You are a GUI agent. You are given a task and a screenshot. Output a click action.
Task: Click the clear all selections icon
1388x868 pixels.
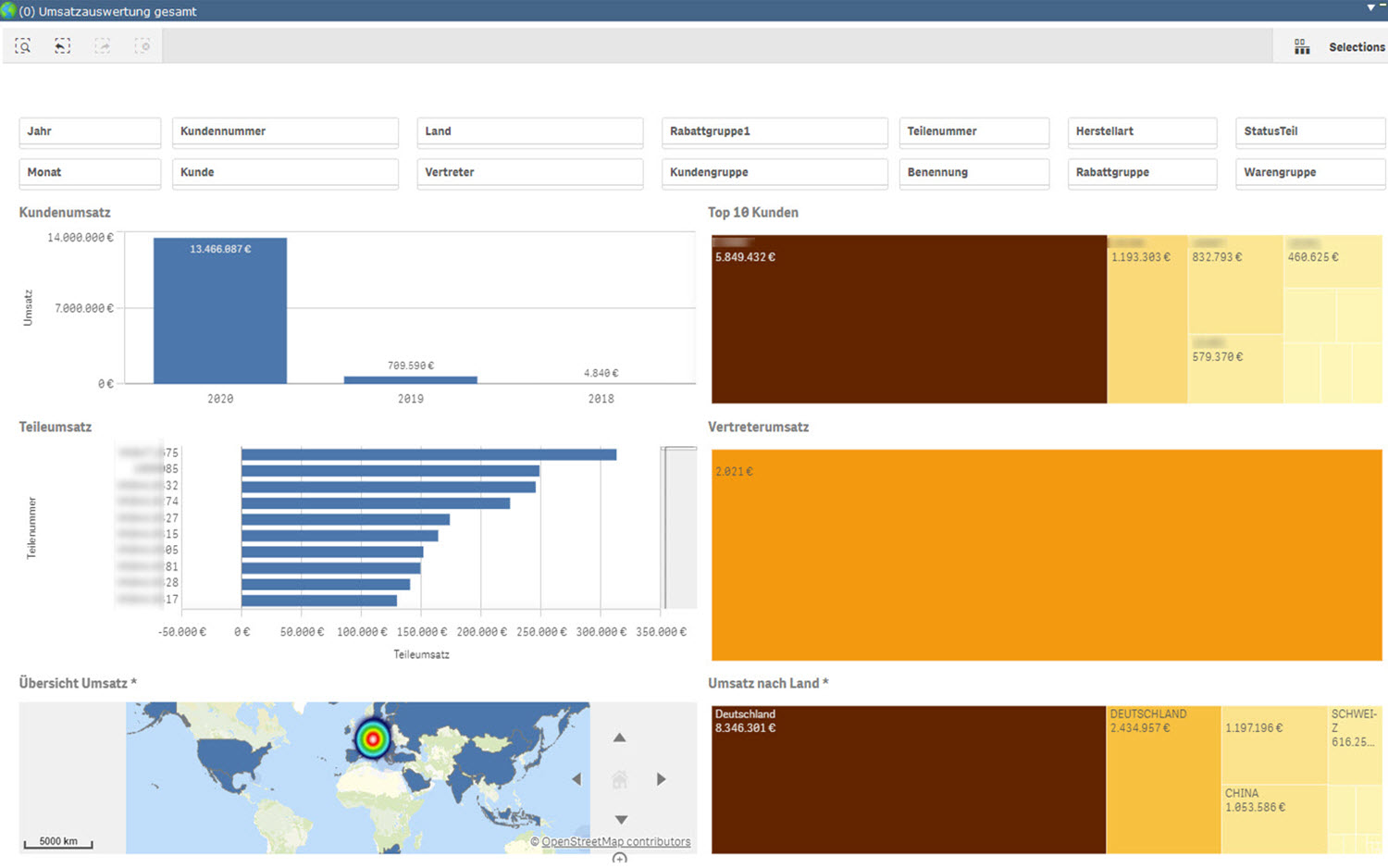(x=142, y=46)
